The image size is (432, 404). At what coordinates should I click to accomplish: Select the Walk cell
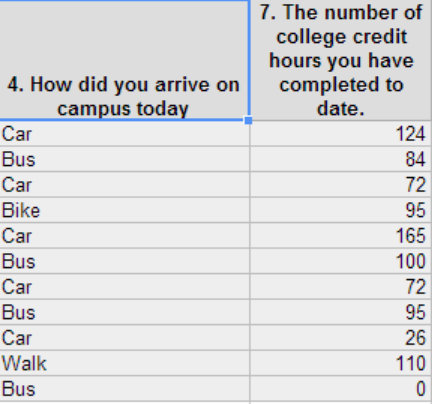click(x=124, y=364)
